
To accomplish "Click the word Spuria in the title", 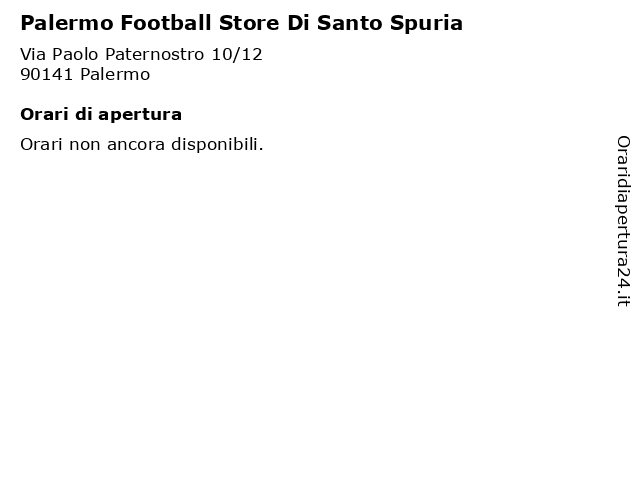I will [x=426, y=24].
